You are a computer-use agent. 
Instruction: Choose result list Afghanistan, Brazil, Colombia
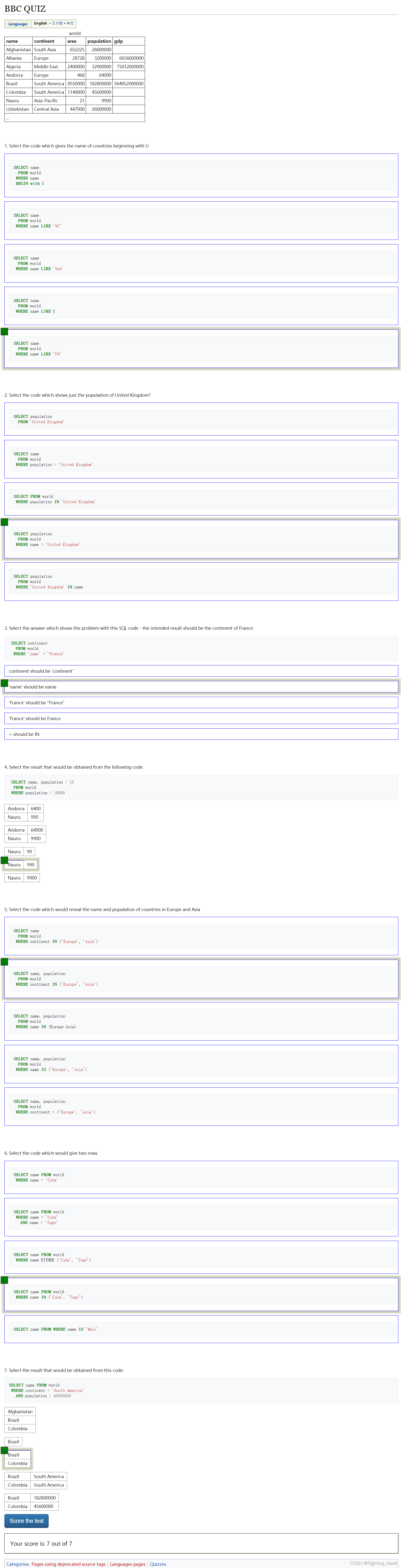point(20,1420)
